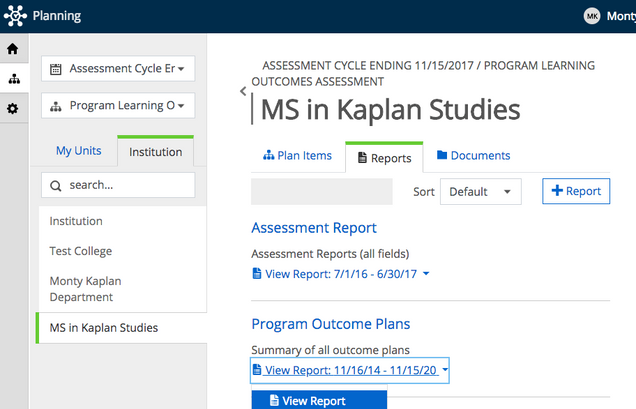Open View Report 11/16/14 - 11/15/20 link
The height and width of the screenshot is (409, 636).
click(346, 370)
